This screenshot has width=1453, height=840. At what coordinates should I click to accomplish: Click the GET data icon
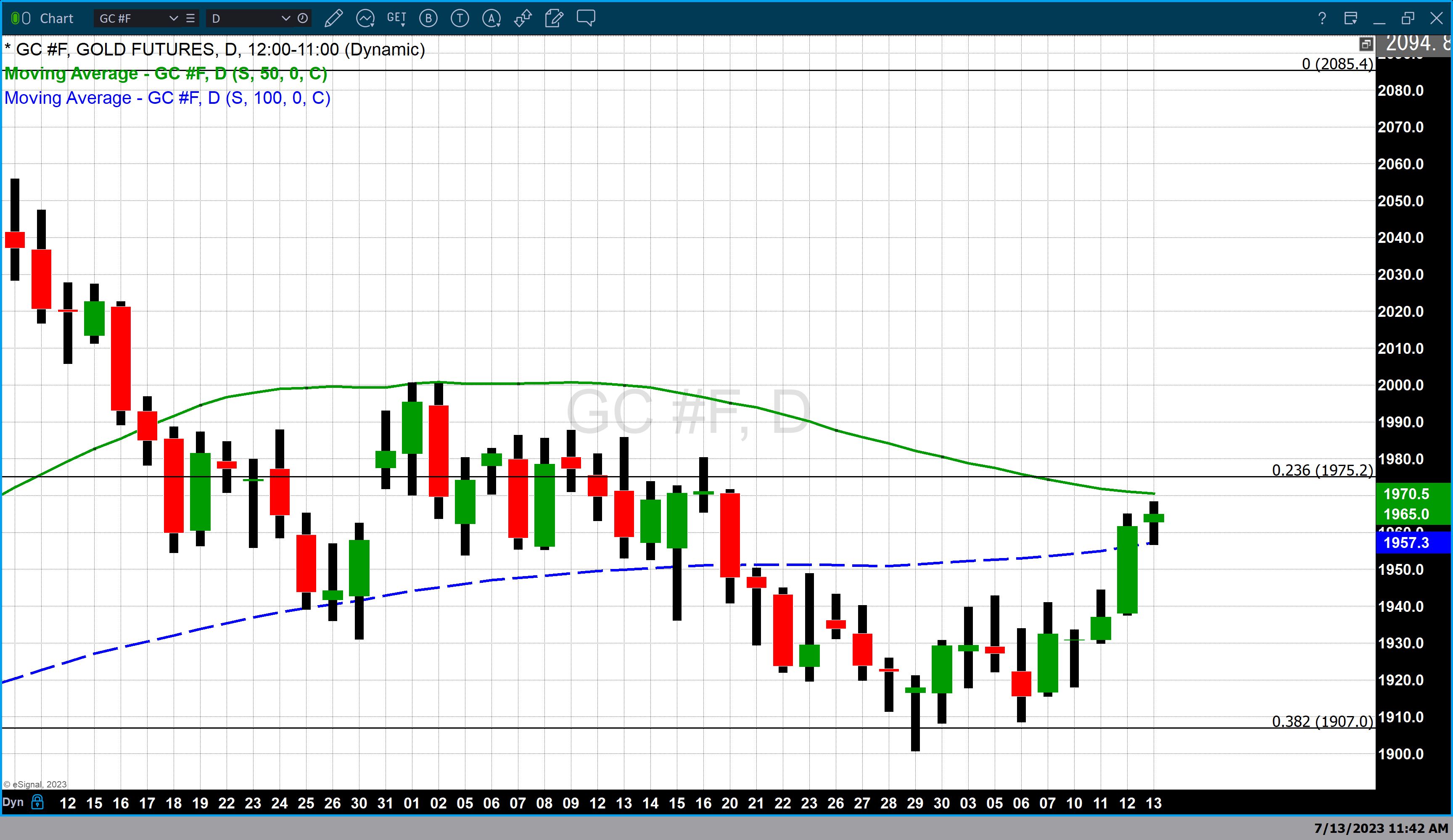397,18
